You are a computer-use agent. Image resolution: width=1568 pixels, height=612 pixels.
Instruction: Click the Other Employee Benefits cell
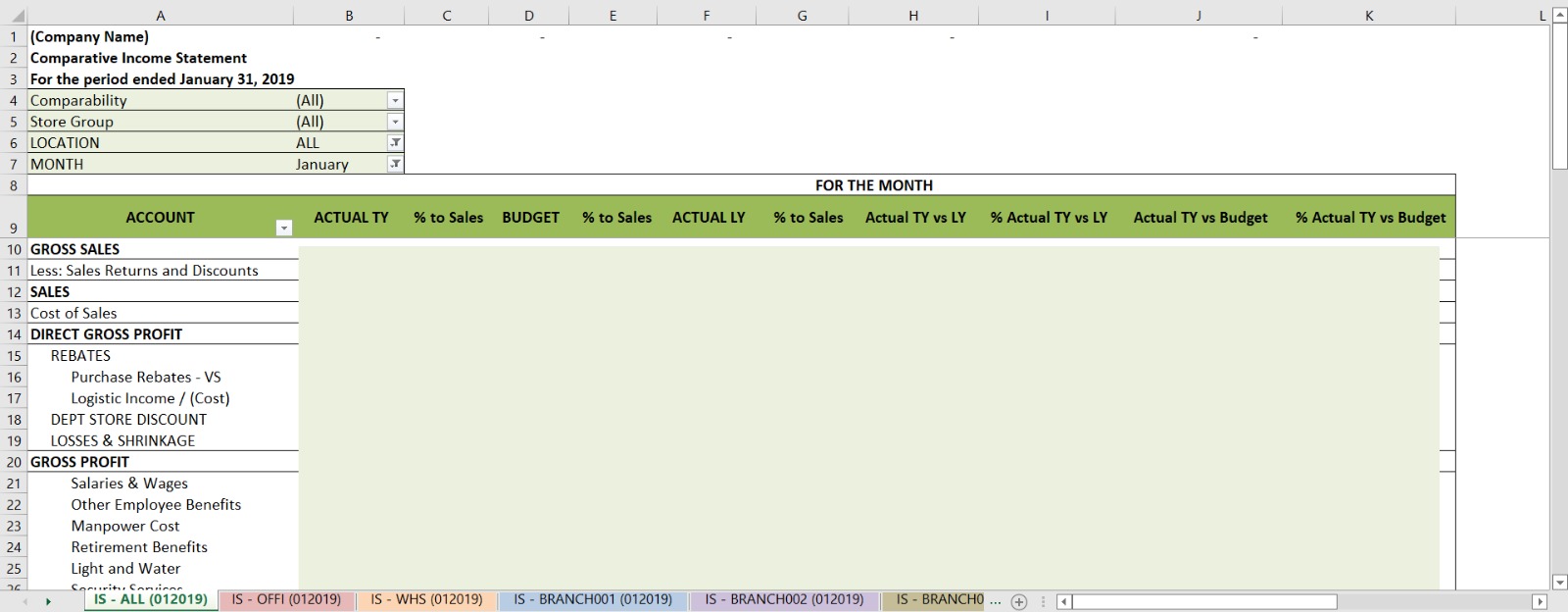[x=156, y=504]
